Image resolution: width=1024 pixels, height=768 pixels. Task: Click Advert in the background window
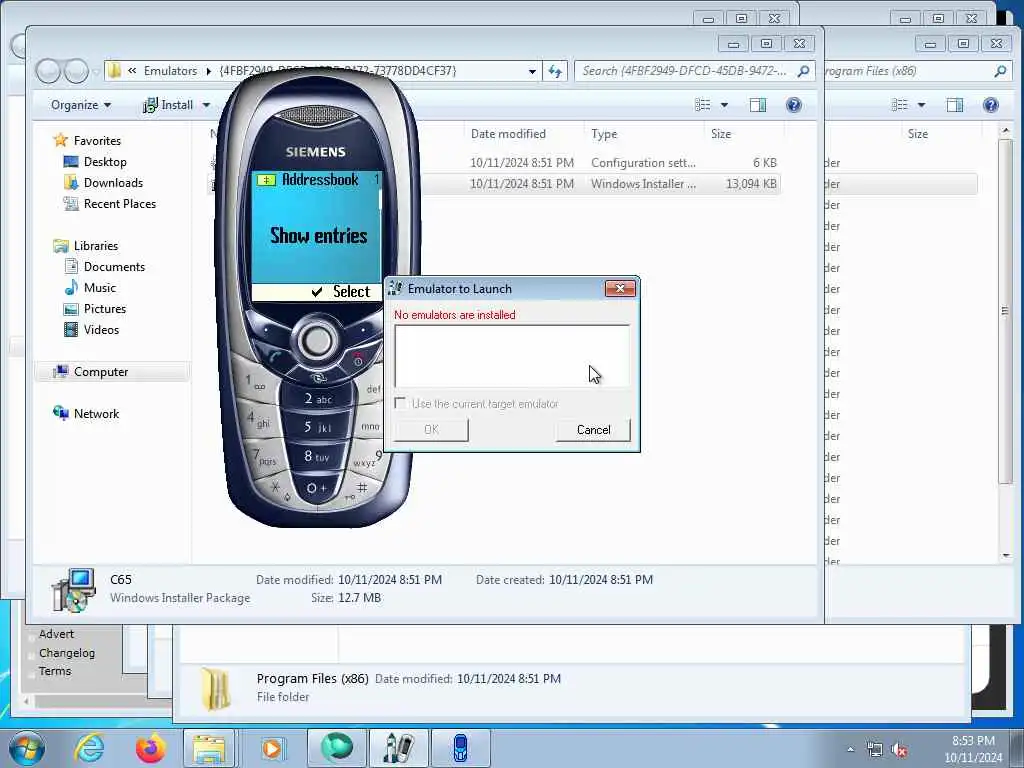coord(56,633)
